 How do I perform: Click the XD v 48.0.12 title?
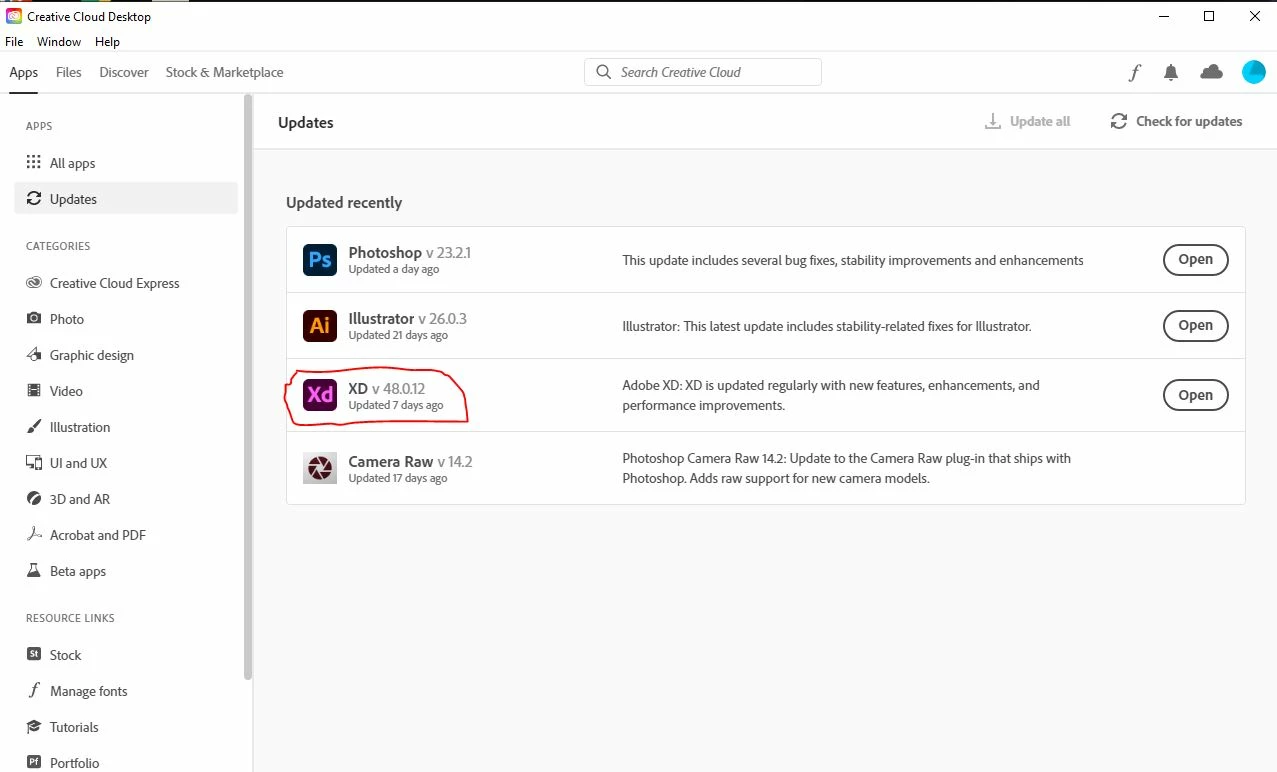point(386,389)
